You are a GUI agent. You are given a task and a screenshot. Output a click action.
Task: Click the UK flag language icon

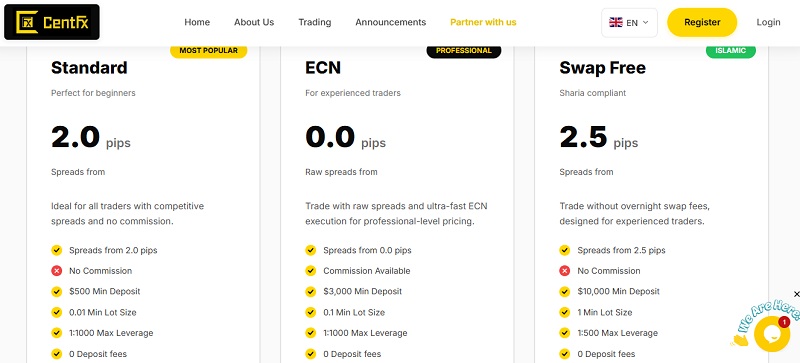[616, 22]
